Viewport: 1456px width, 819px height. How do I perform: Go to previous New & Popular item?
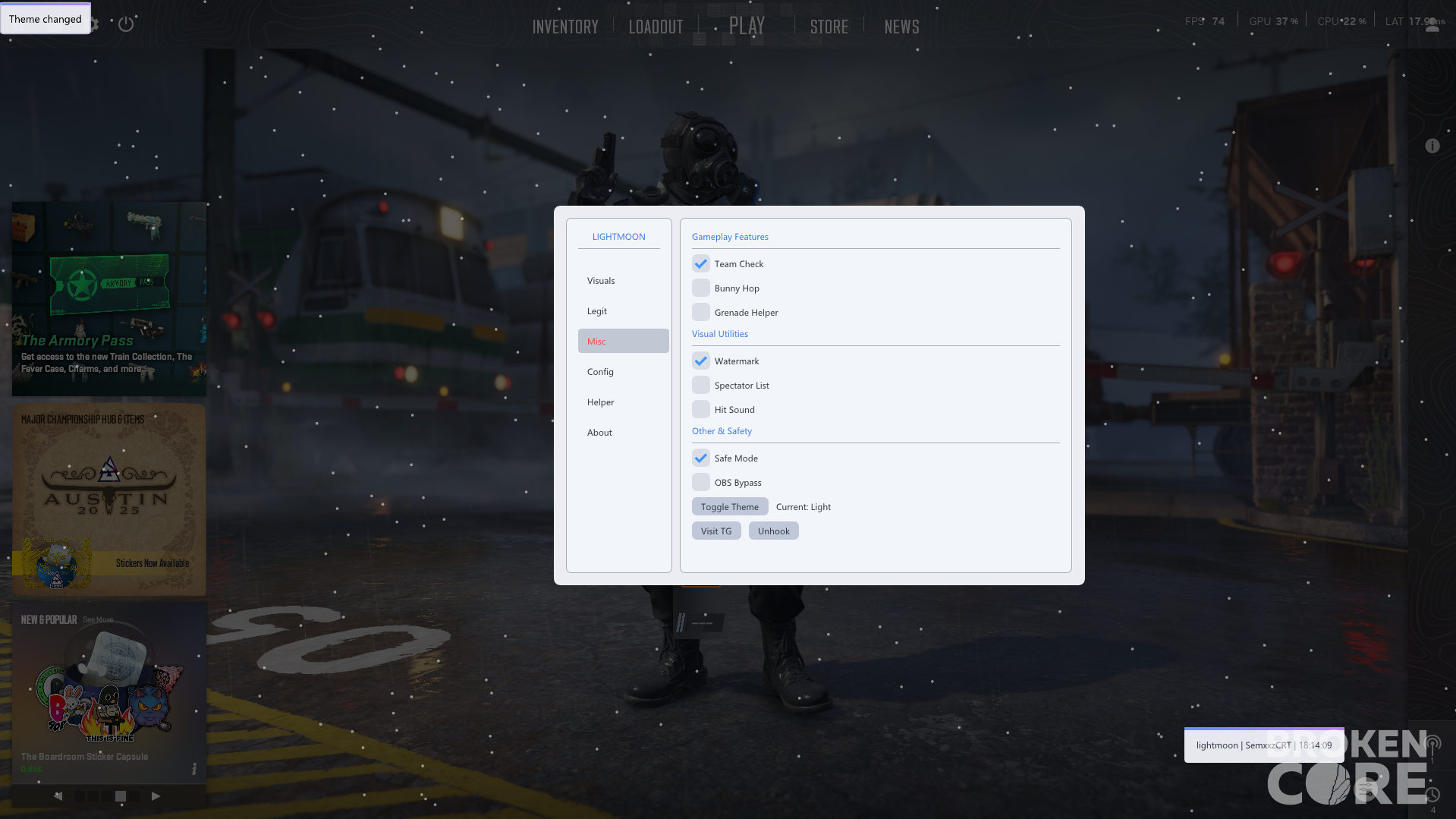click(x=58, y=796)
